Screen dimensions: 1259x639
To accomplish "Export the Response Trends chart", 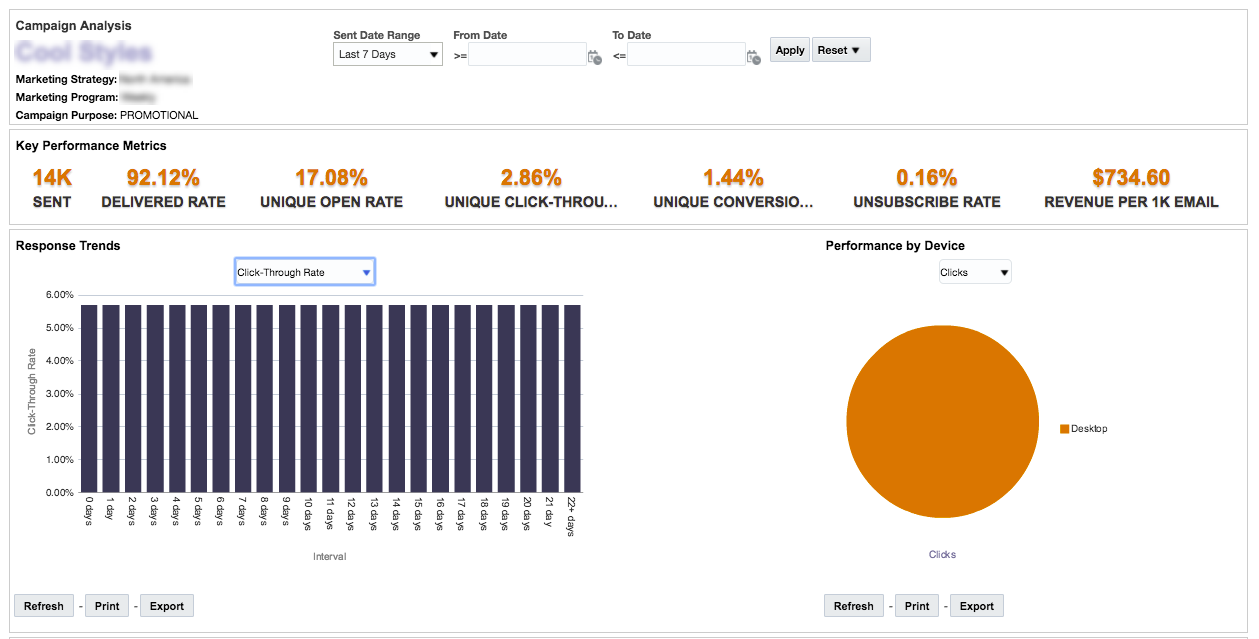I will point(167,606).
